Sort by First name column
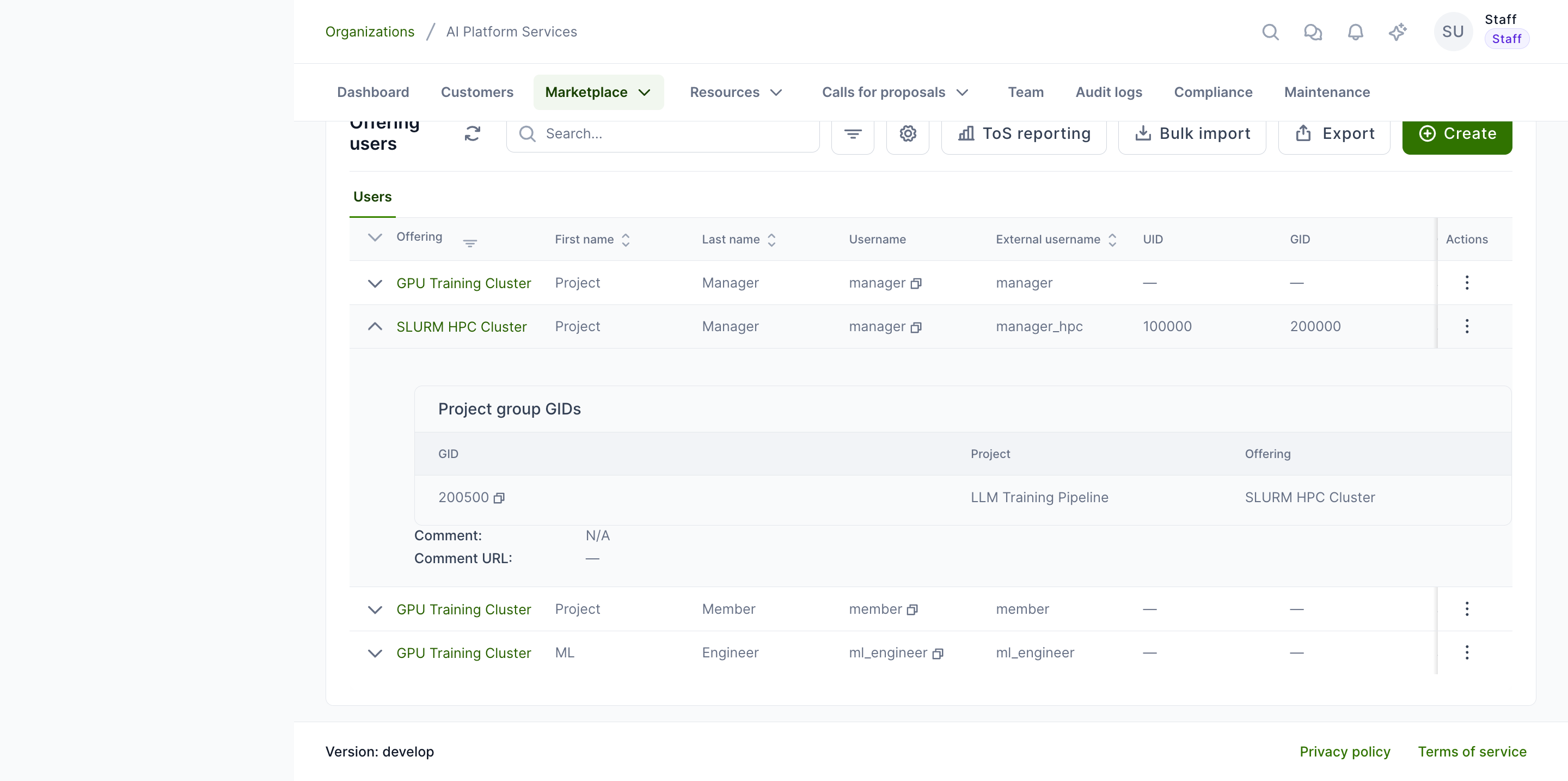Image resolution: width=1568 pixels, height=781 pixels. (625, 240)
